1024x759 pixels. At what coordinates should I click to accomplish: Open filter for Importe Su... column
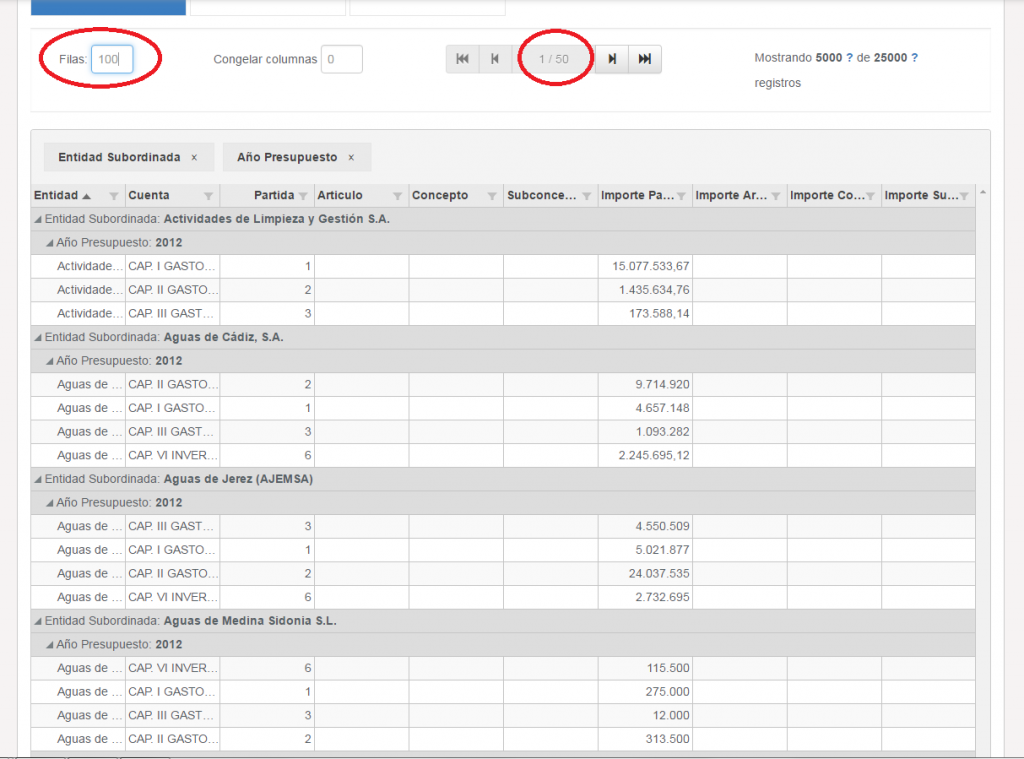[x=964, y=196]
